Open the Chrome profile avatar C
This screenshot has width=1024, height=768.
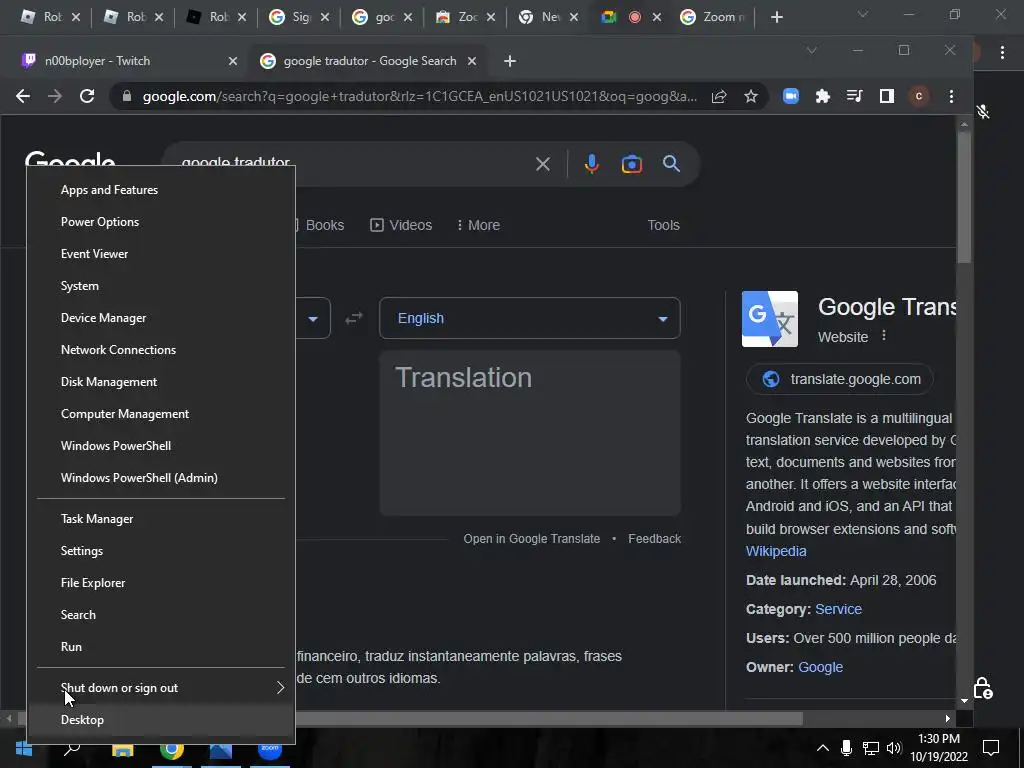point(919,97)
